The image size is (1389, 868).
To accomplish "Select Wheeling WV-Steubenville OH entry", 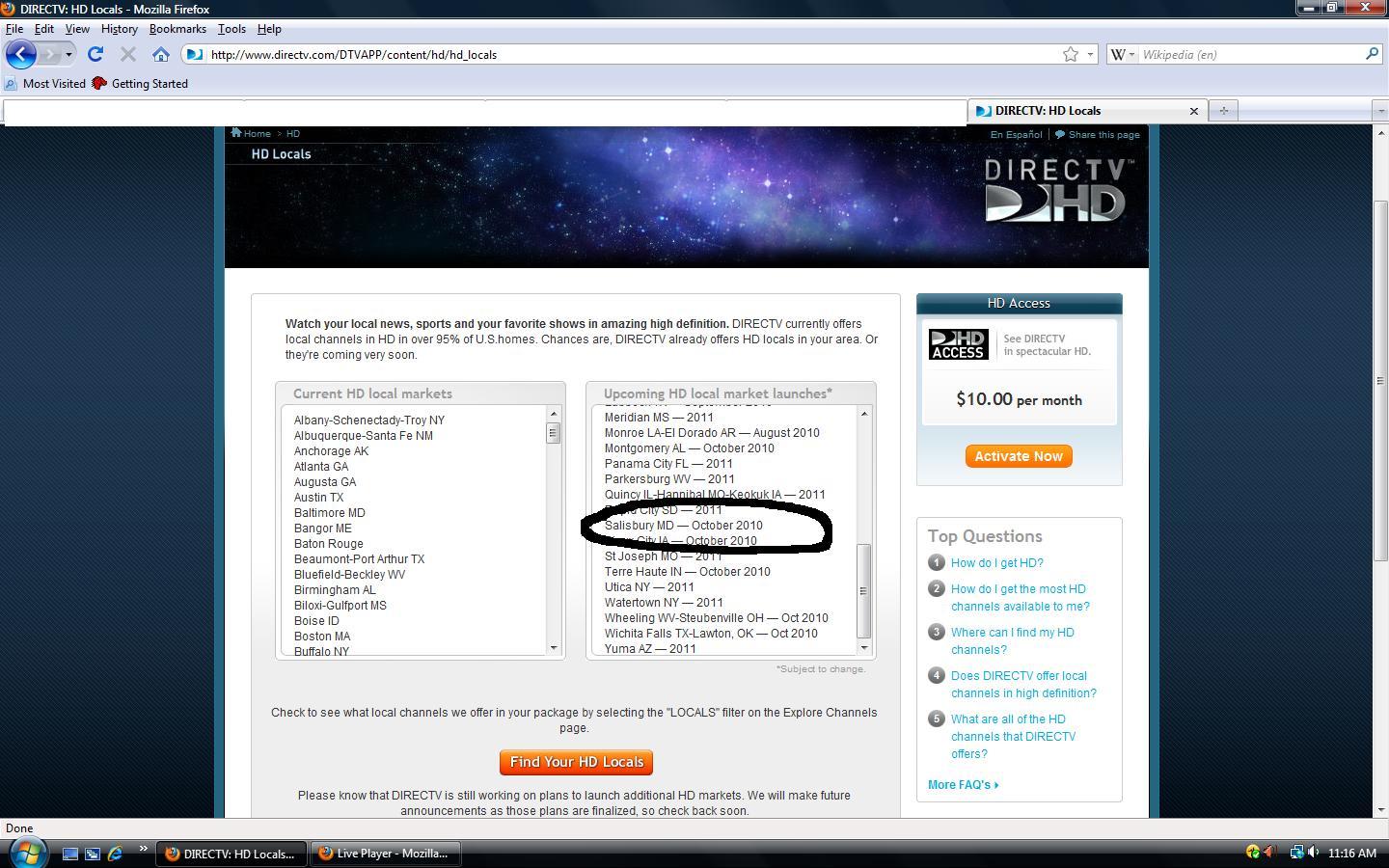I will point(717,618).
